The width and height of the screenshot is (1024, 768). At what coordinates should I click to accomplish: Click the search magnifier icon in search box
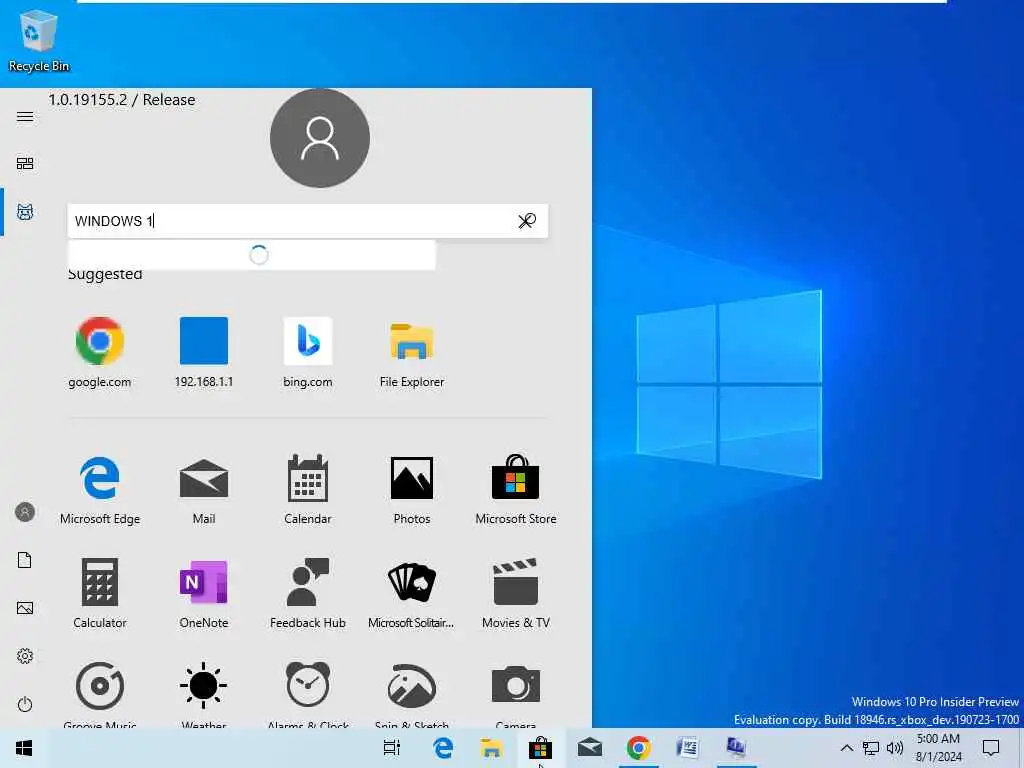(x=526, y=221)
